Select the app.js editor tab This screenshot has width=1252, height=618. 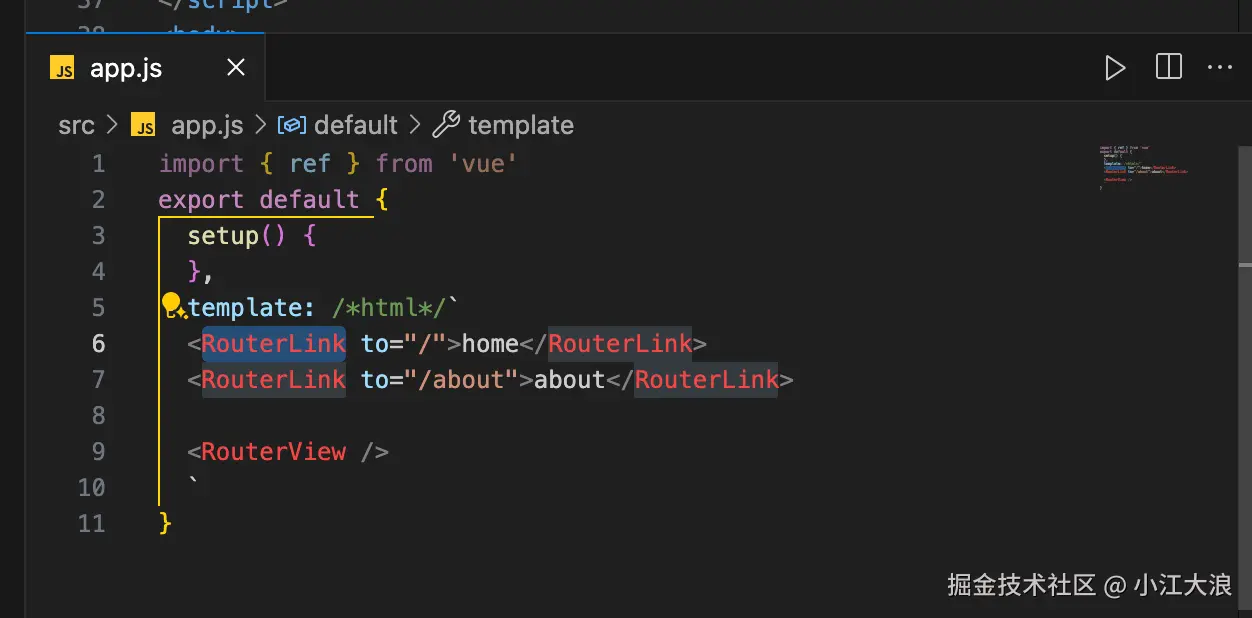coord(126,69)
